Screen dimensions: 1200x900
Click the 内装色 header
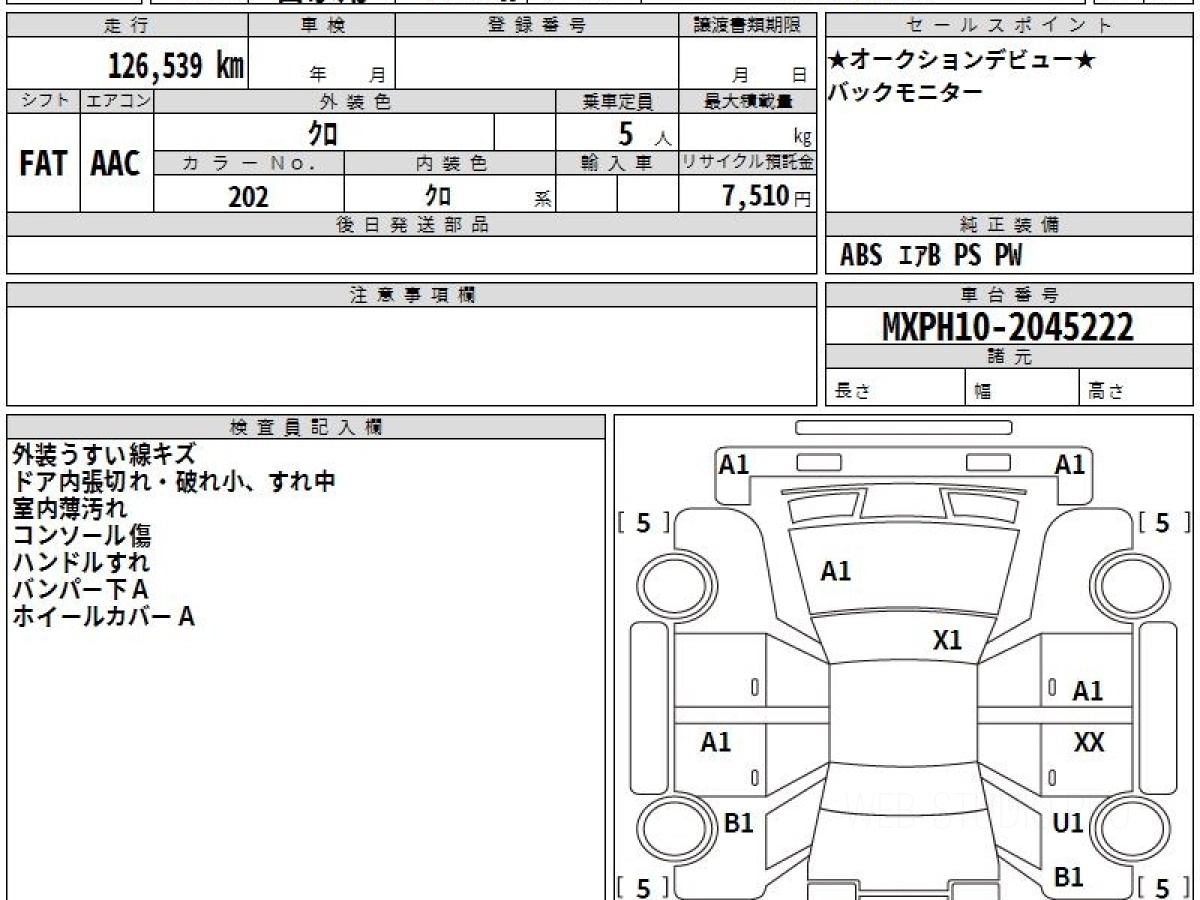(450, 164)
